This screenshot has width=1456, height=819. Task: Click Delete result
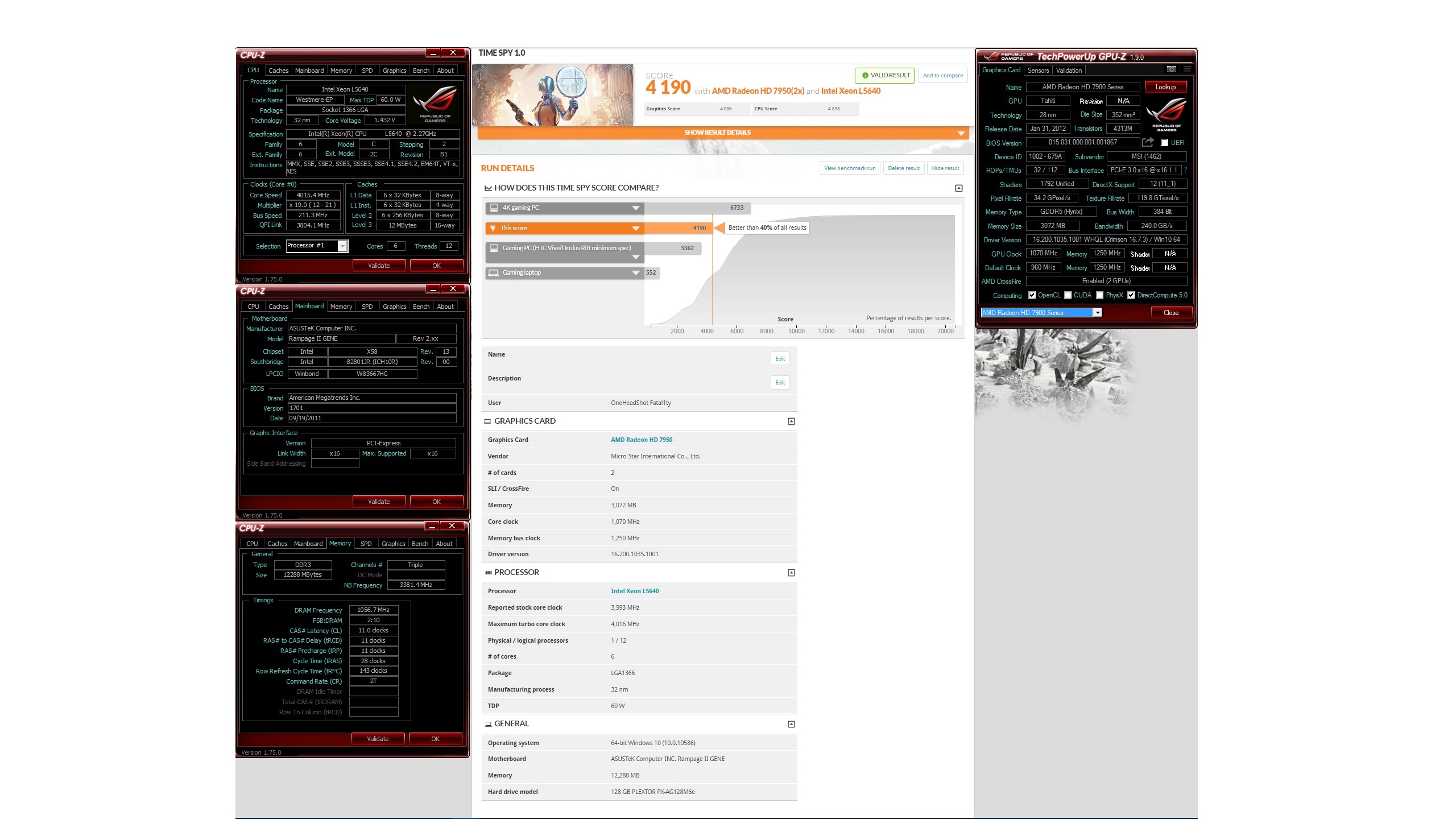(904, 168)
